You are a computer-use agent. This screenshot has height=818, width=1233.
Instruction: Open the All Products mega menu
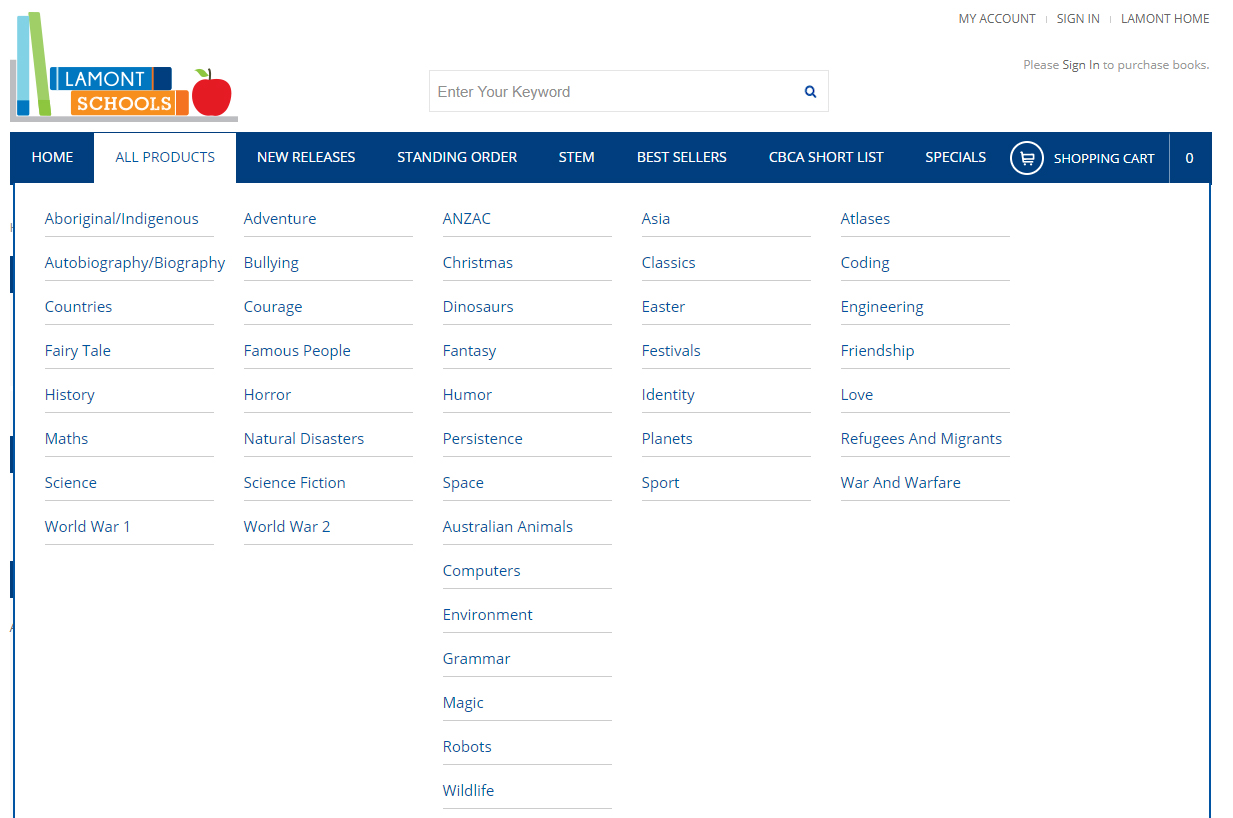(x=164, y=157)
